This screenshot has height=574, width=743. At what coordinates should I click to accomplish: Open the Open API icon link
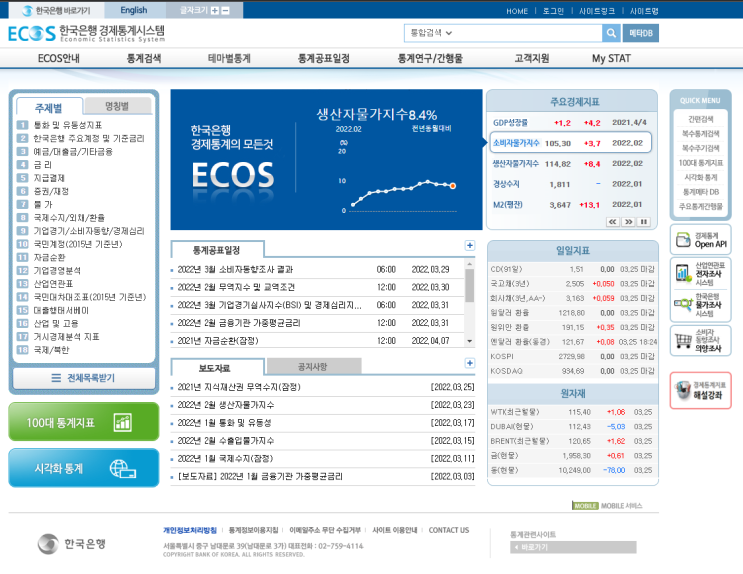click(700, 240)
